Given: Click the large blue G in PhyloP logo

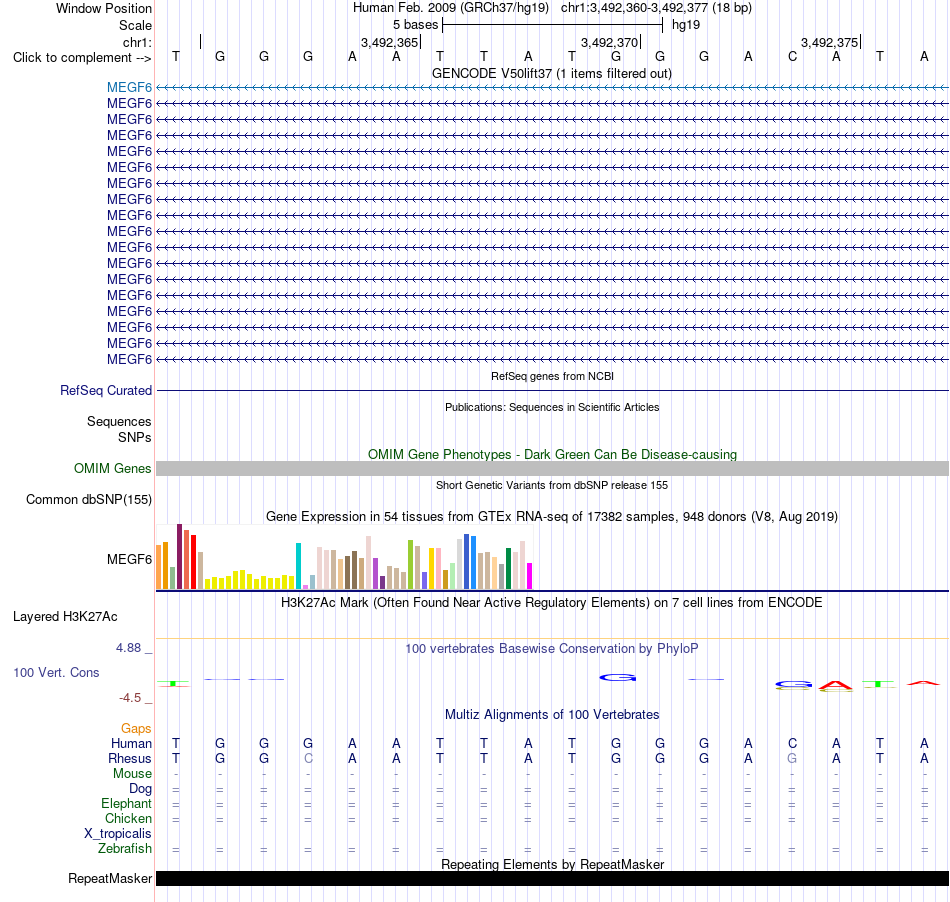Looking at the screenshot, I should pos(617,678).
